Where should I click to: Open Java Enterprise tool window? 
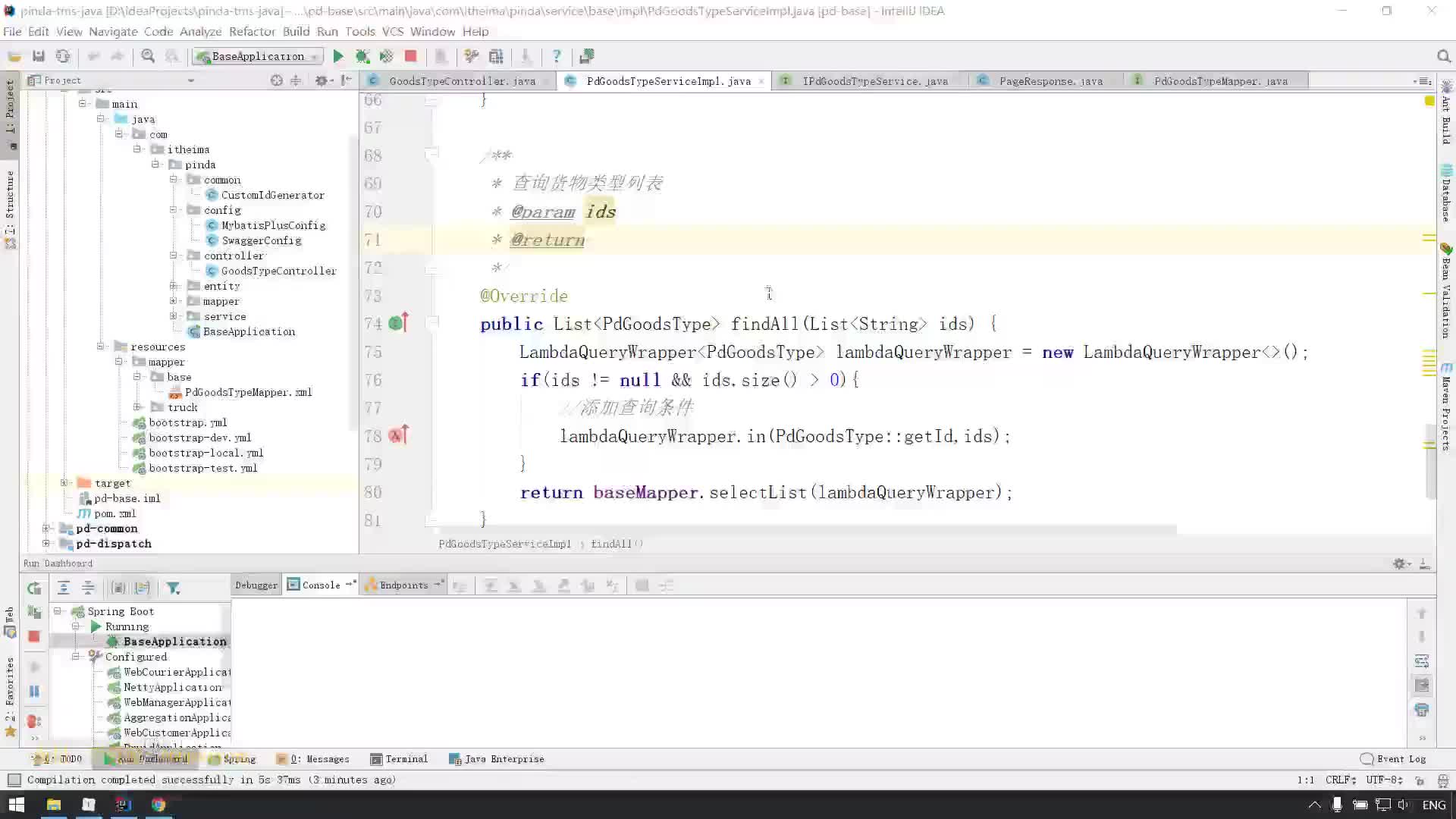497,759
